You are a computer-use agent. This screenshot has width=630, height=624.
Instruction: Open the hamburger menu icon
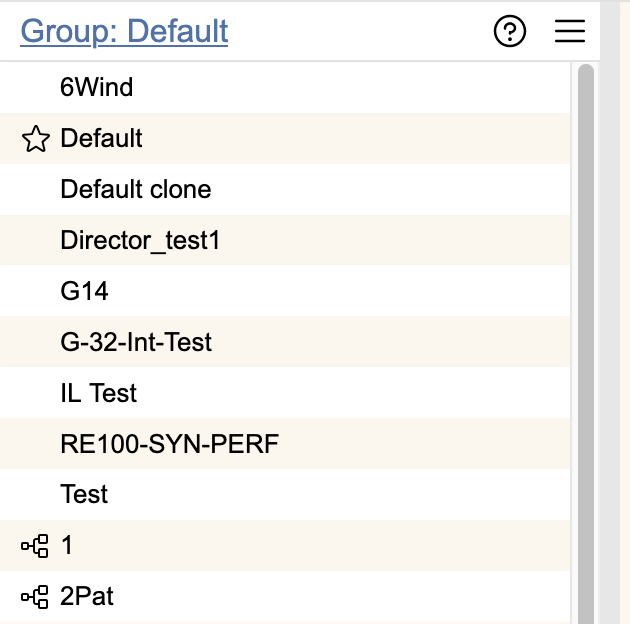point(570,31)
